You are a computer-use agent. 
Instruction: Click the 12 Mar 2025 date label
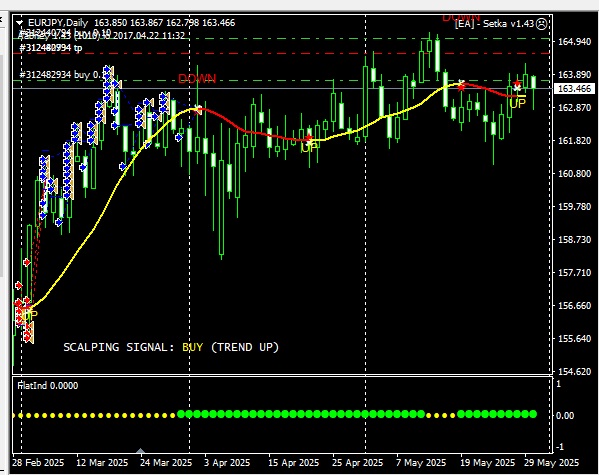(102, 463)
